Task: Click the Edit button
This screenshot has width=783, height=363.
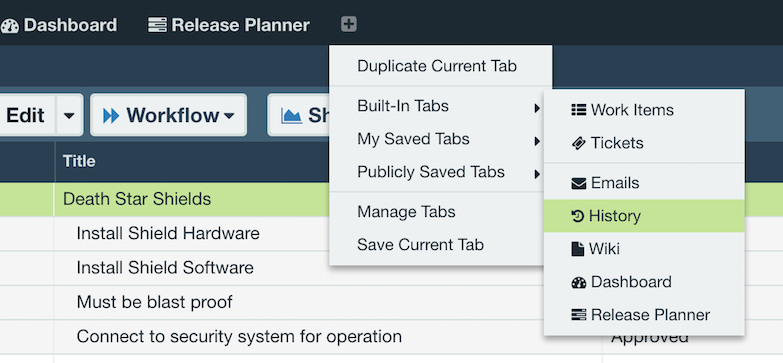Action: click(x=26, y=115)
